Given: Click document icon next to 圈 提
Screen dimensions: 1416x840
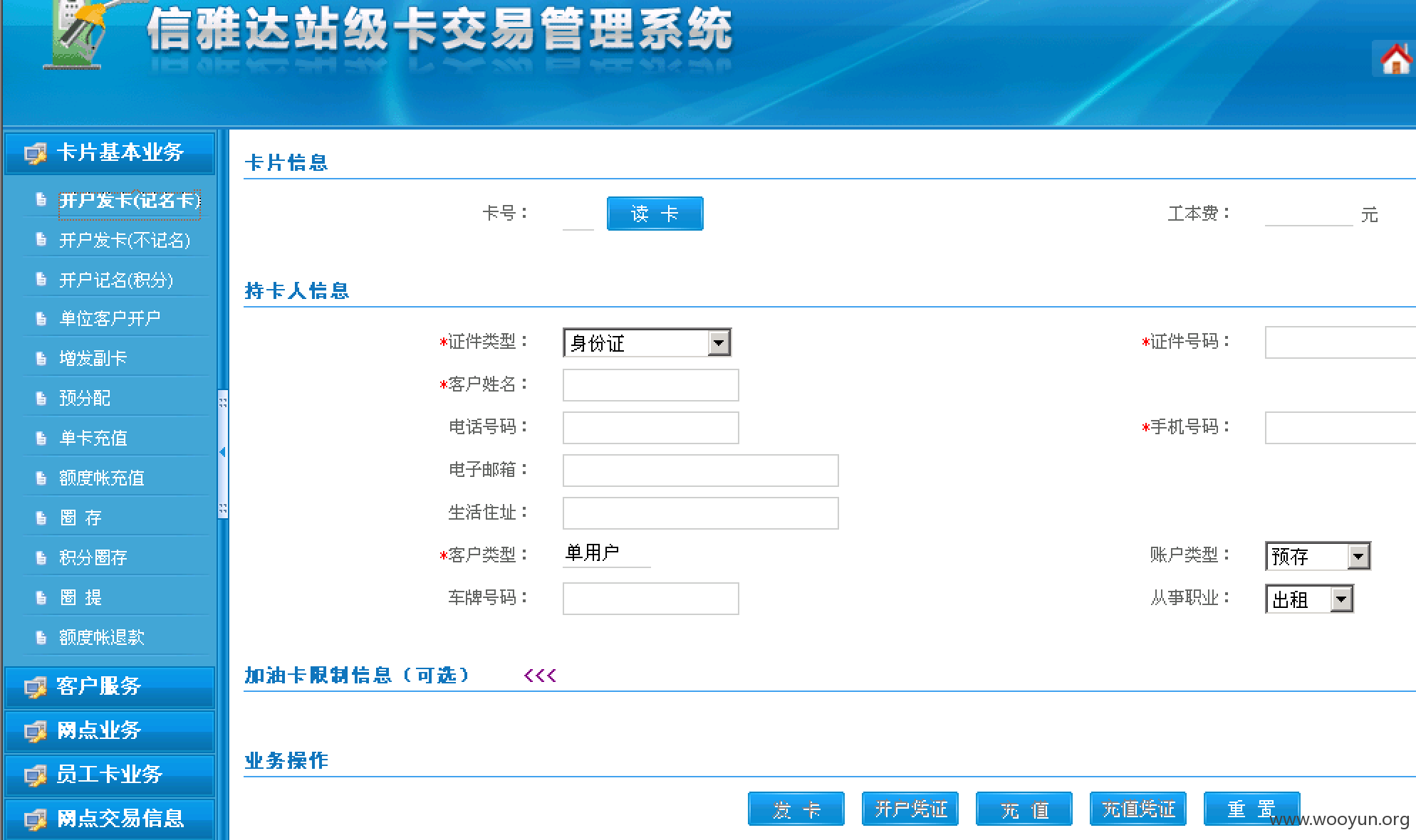Looking at the screenshot, I should pos(41,597).
